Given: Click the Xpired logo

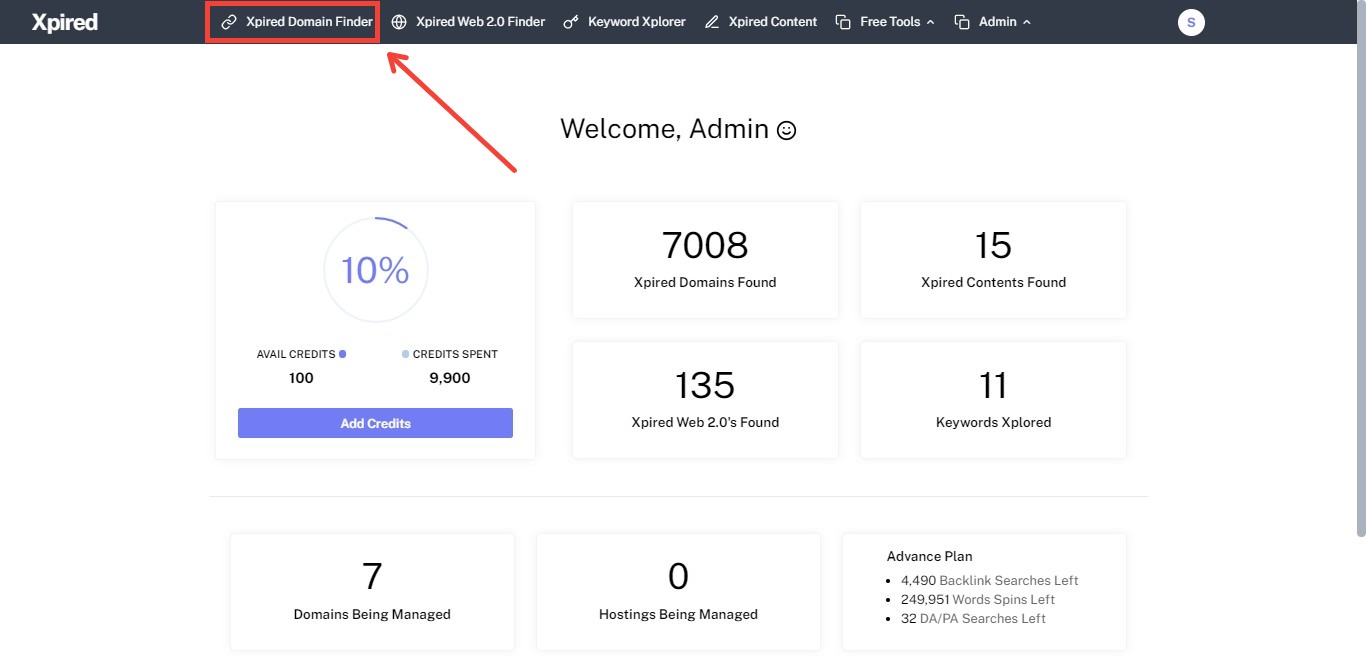Looking at the screenshot, I should (x=64, y=22).
